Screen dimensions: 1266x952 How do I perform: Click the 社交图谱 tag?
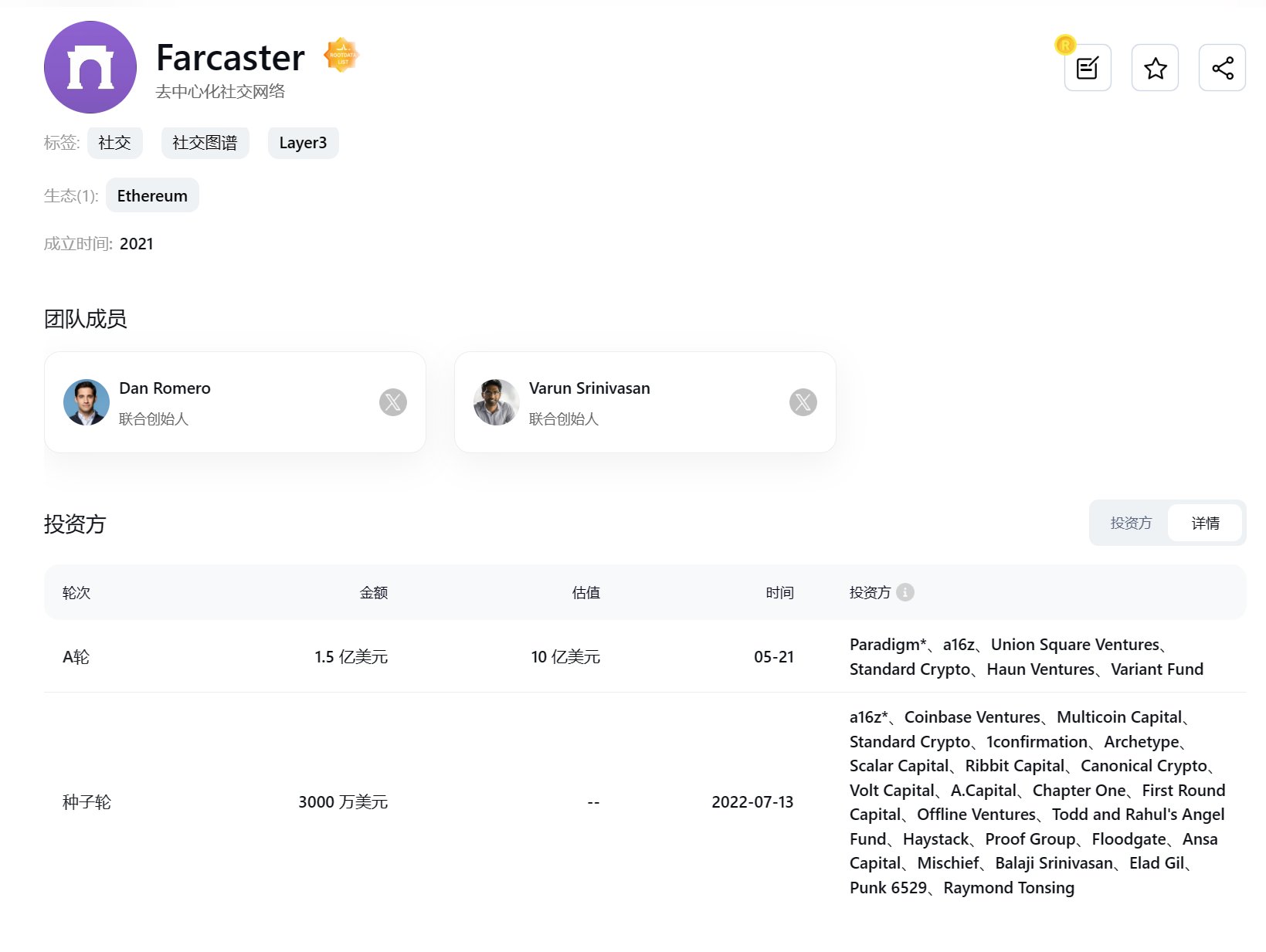click(x=205, y=143)
